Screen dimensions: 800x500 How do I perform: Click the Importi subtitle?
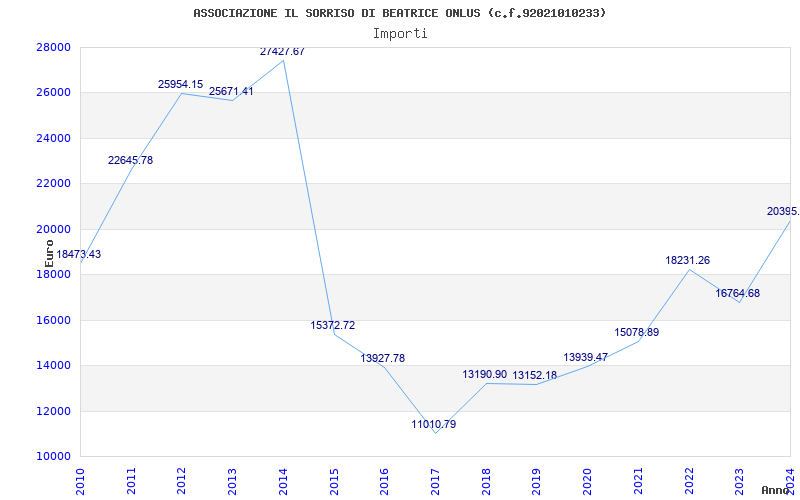400,34
